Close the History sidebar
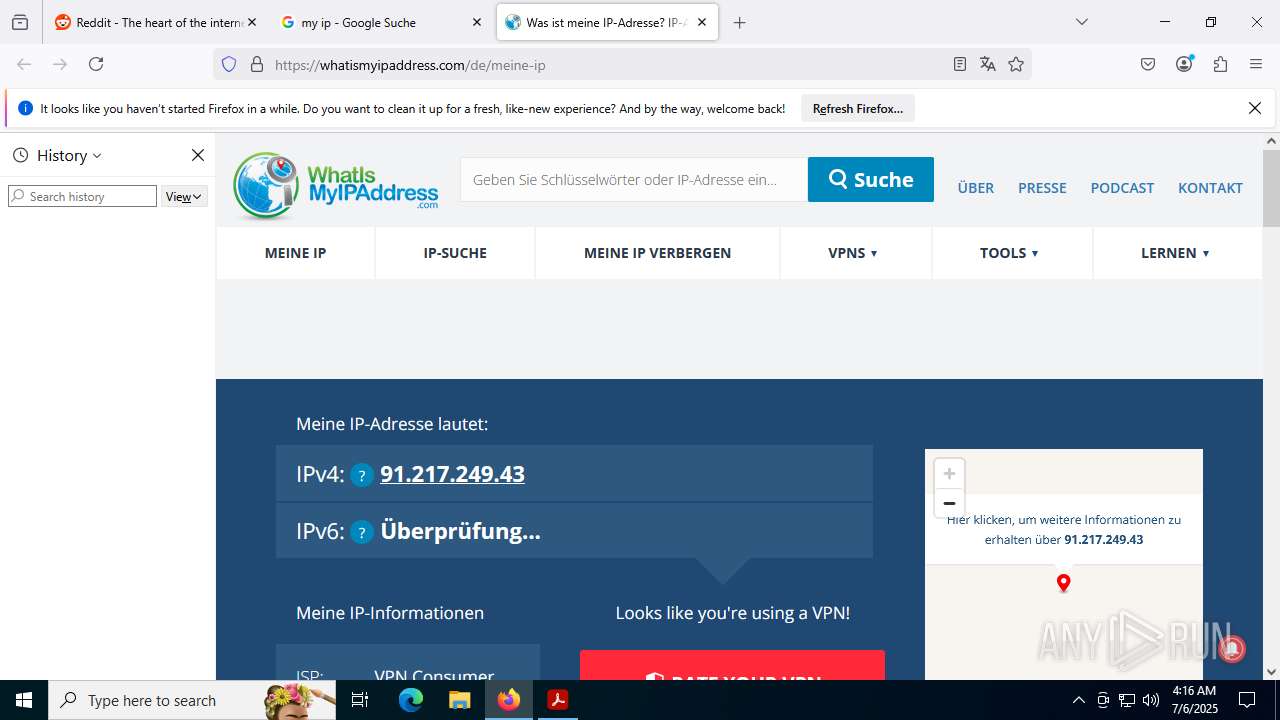The height and width of the screenshot is (720, 1280). tap(198, 155)
